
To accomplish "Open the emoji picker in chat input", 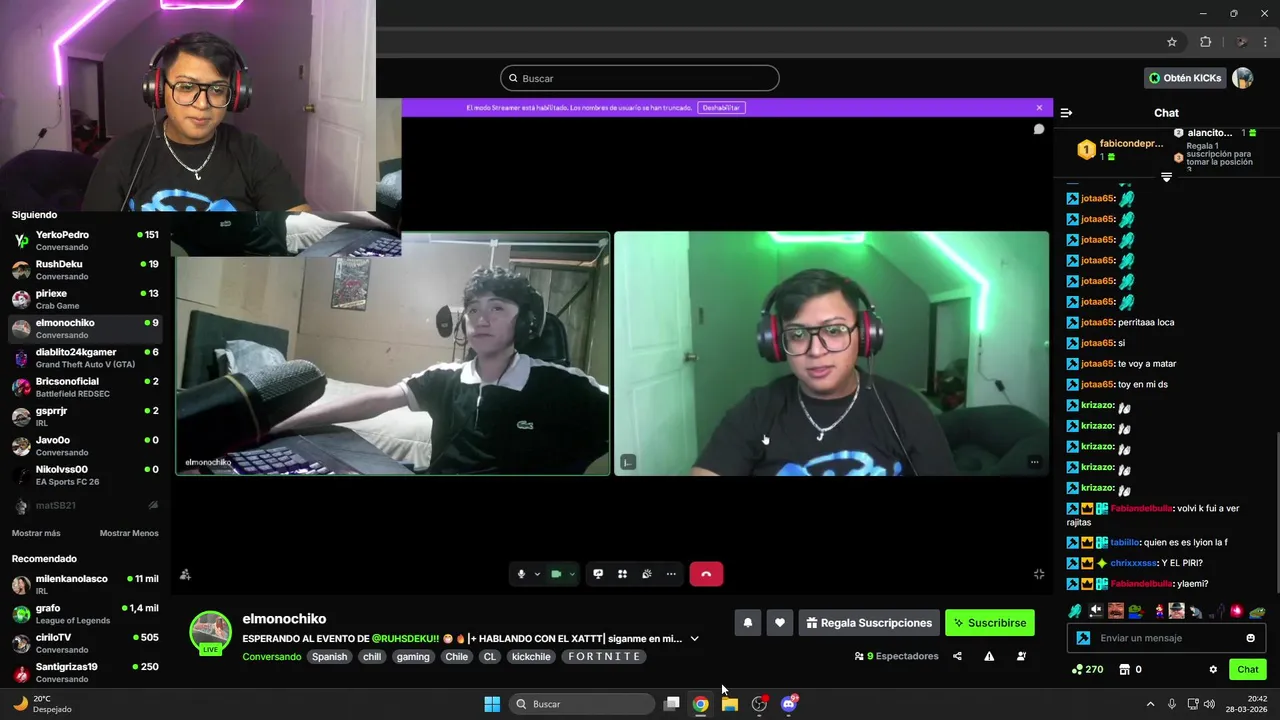I will pos(1250,638).
